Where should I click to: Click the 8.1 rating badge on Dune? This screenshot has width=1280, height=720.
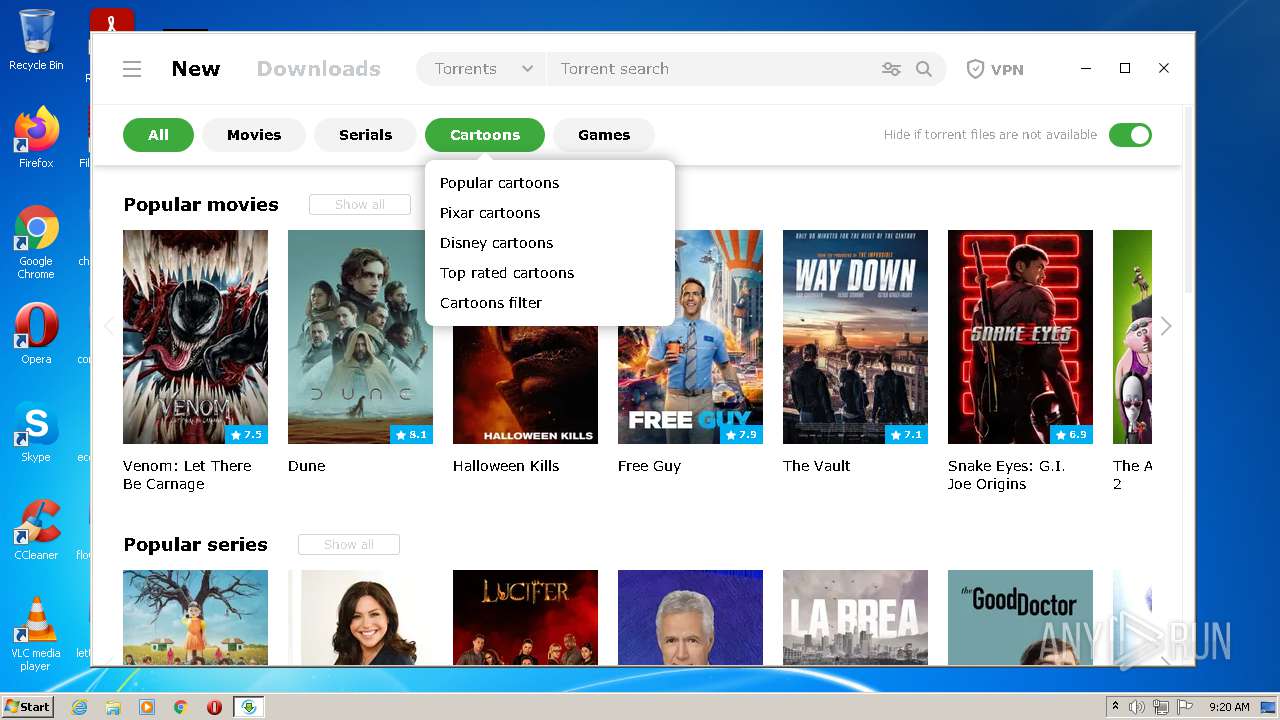(411, 435)
